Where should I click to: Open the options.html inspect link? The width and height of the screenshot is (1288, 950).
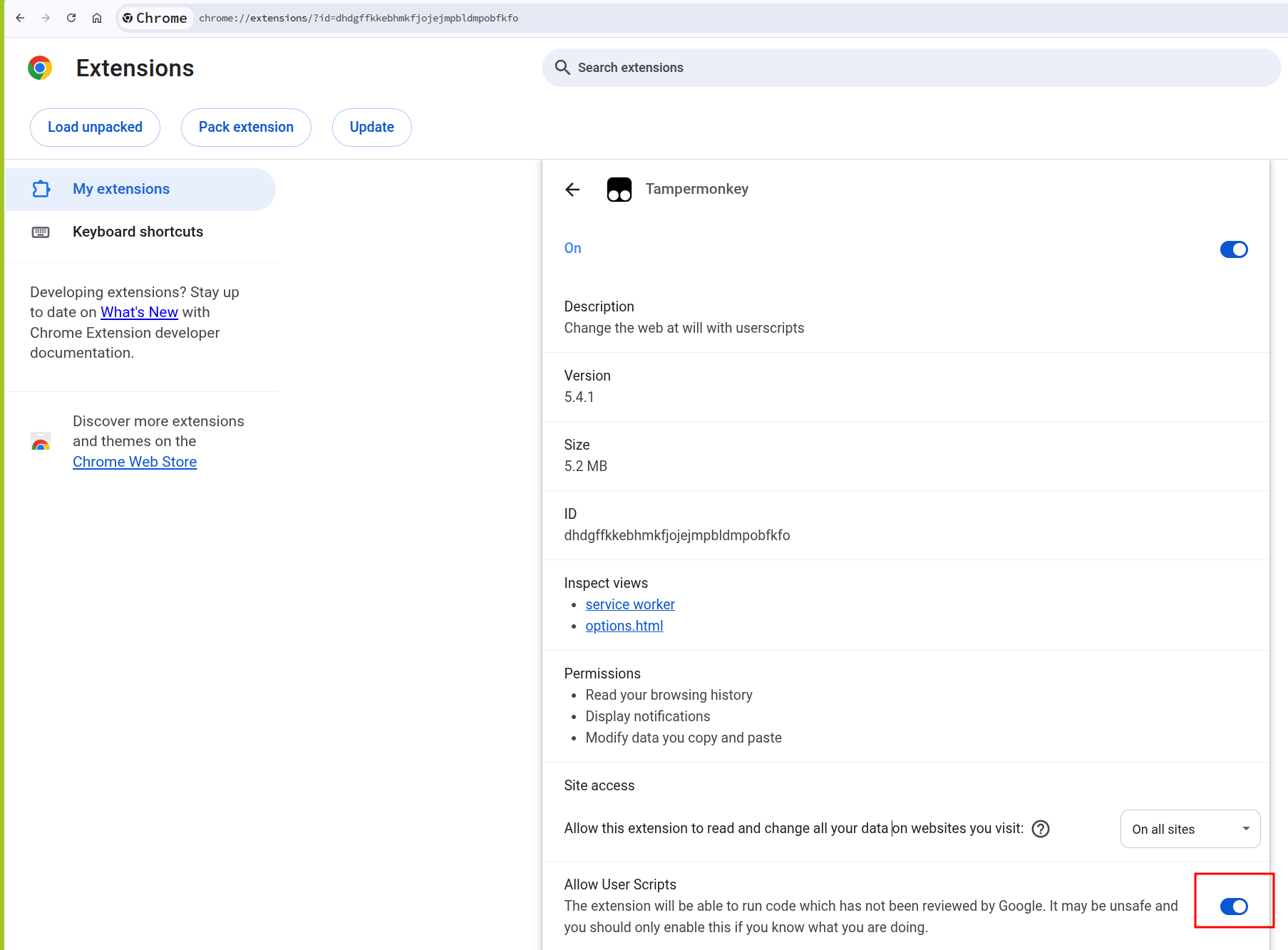point(624,626)
